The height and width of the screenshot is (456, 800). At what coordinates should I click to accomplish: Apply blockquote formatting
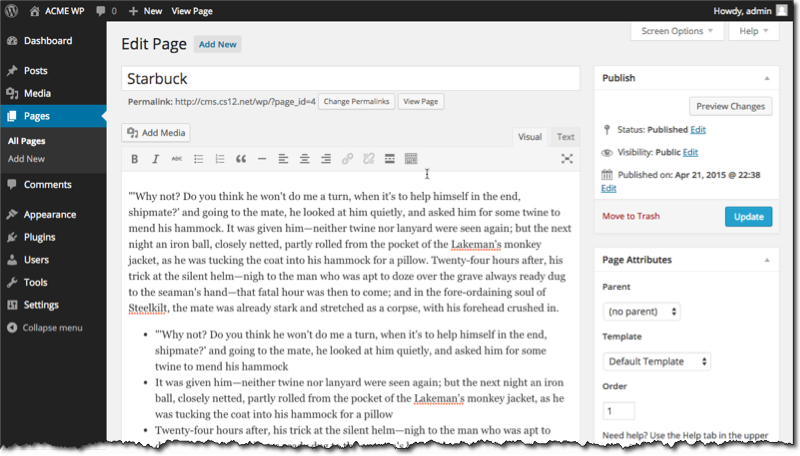coord(240,159)
